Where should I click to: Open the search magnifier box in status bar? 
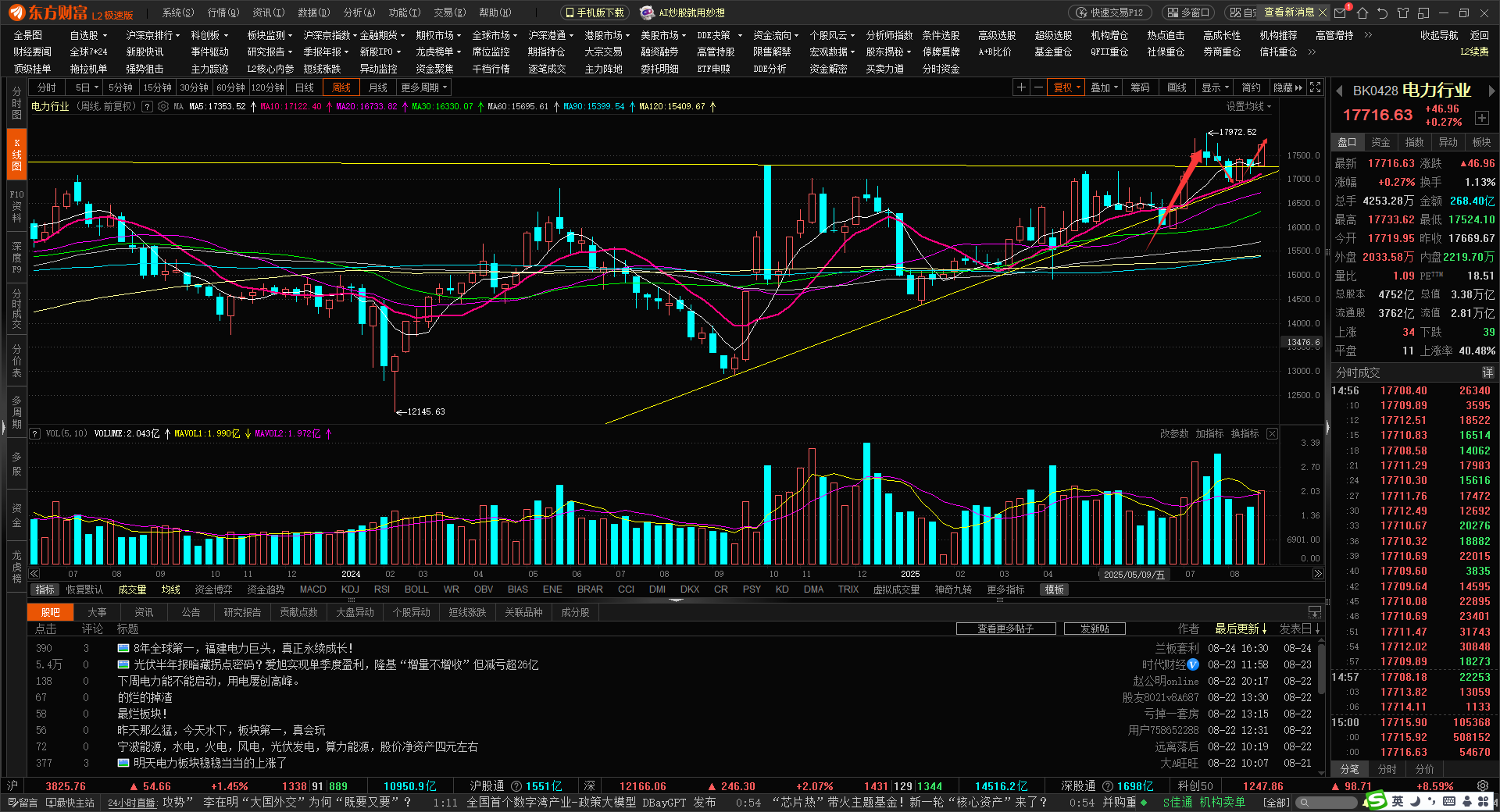tap(1327, 802)
